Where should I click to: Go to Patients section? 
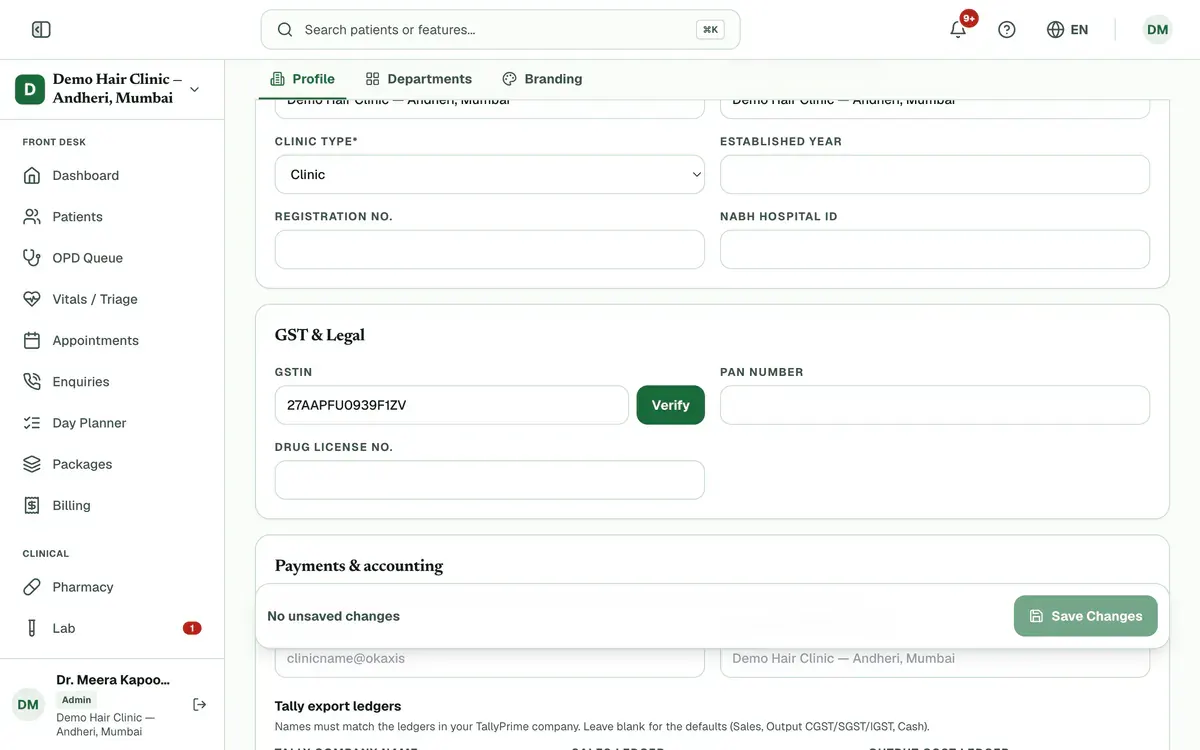coord(112,217)
